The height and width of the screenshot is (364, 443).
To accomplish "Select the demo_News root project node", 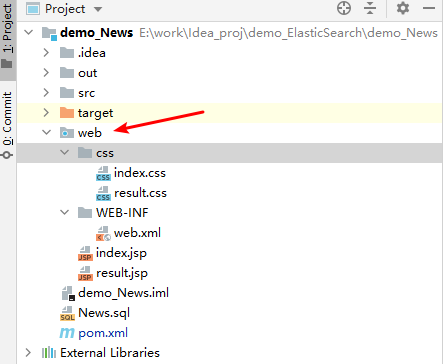I will pyautogui.click(x=96, y=33).
